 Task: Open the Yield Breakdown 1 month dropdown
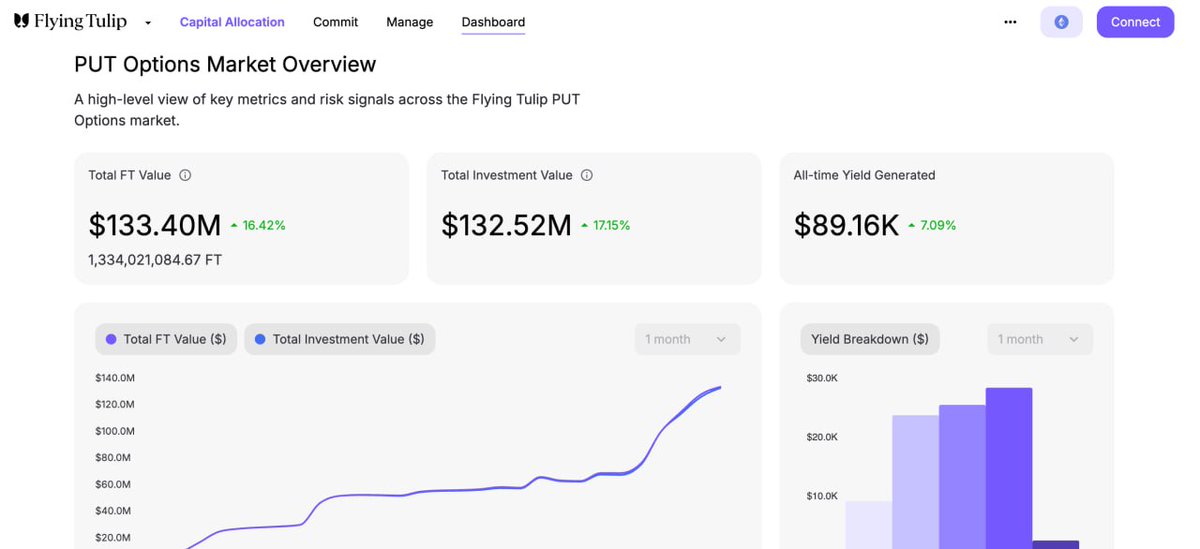coord(1040,339)
